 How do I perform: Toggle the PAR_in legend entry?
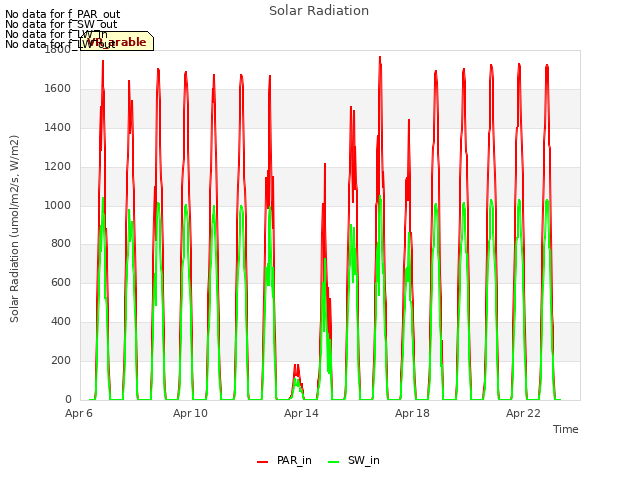[284, 461]
